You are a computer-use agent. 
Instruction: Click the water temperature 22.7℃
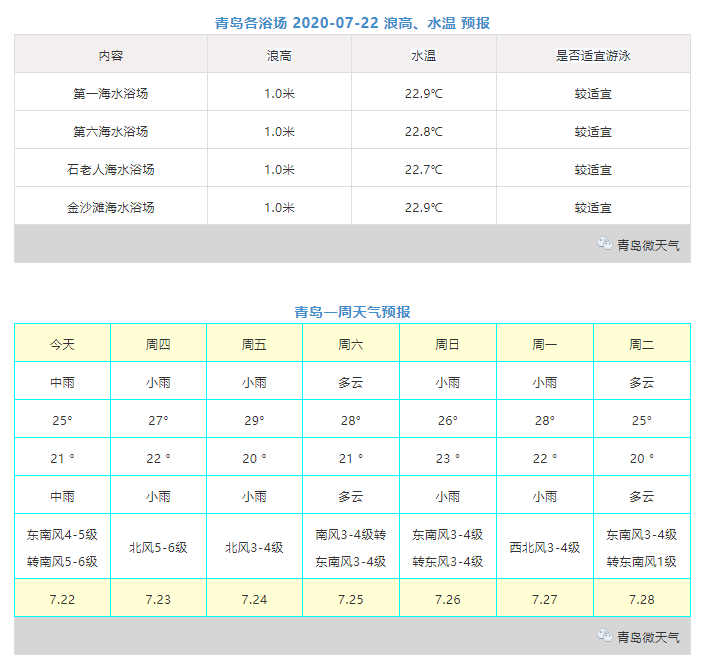[x=424, y=169]
